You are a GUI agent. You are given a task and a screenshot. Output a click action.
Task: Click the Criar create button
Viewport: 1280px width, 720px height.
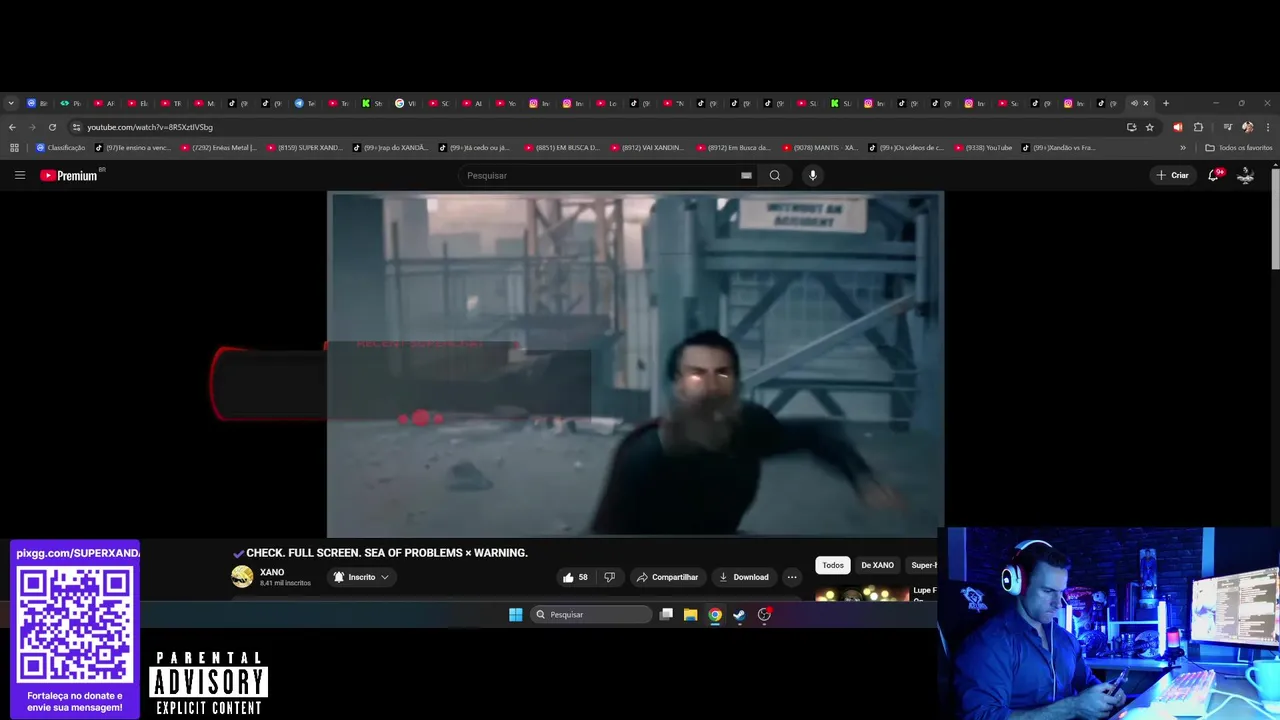coord(1172,175)
